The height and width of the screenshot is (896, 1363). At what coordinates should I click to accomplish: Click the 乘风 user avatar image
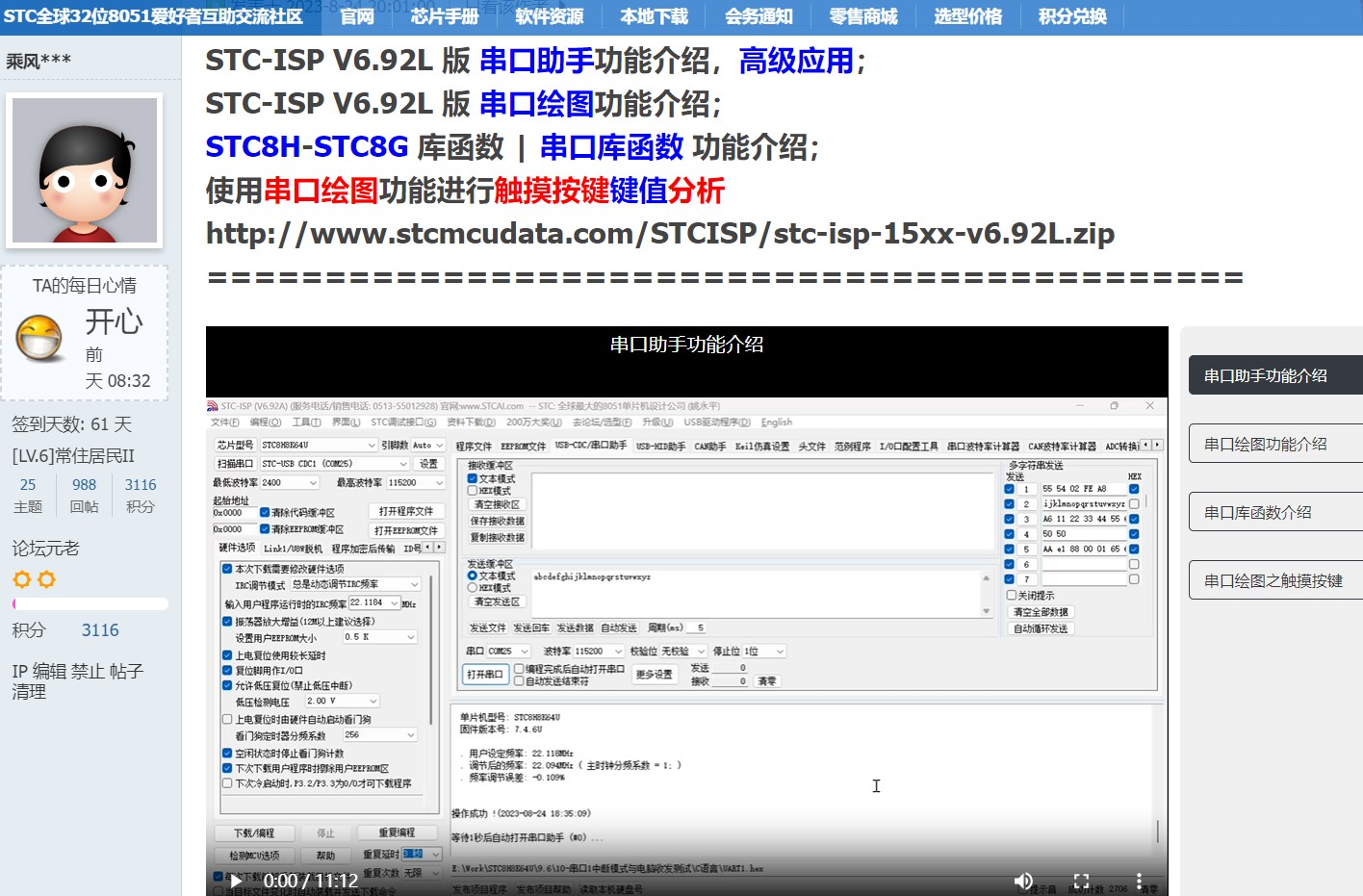85,170
